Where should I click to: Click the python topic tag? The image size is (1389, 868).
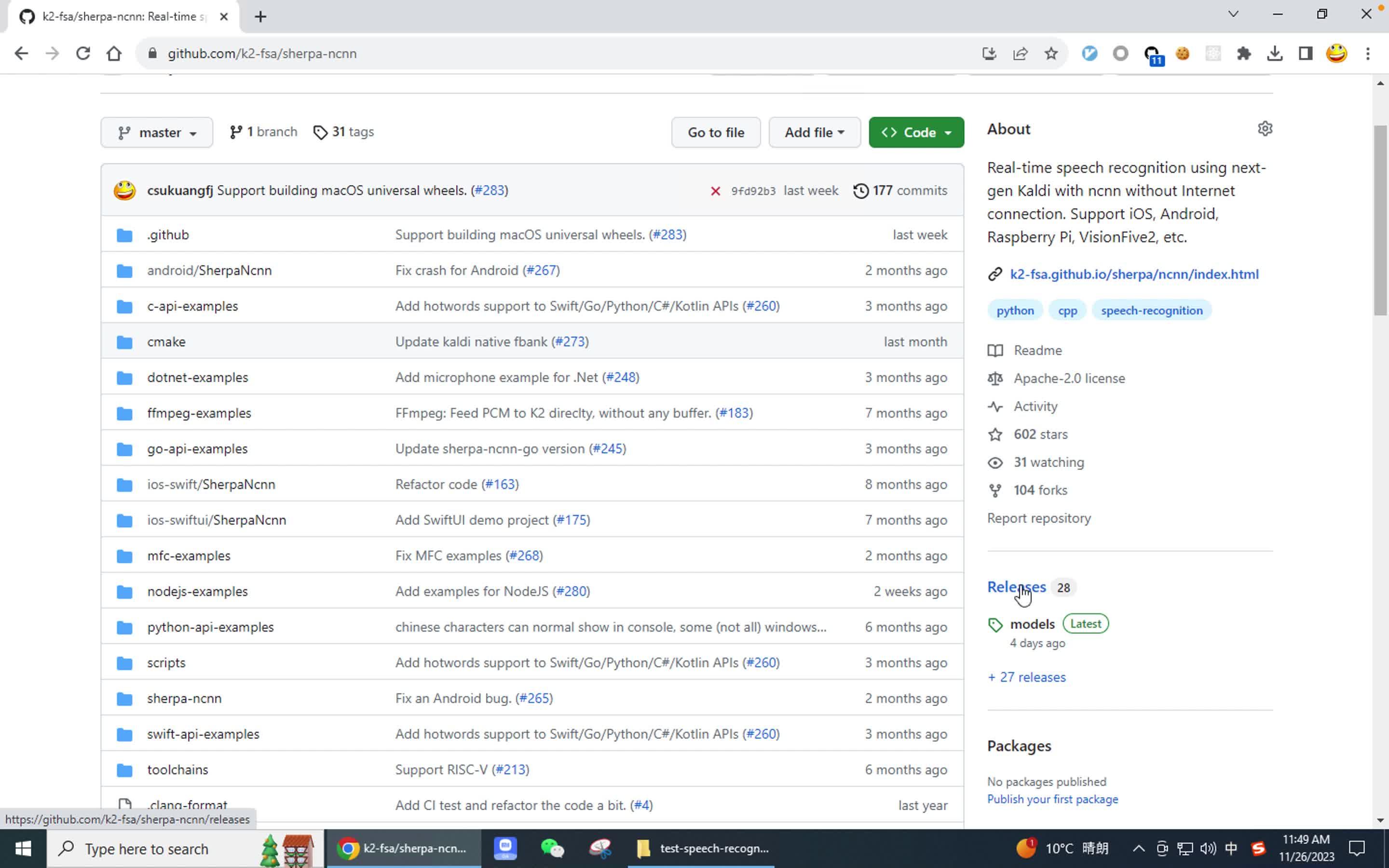pyautogui.click(x=1015, y=311)
